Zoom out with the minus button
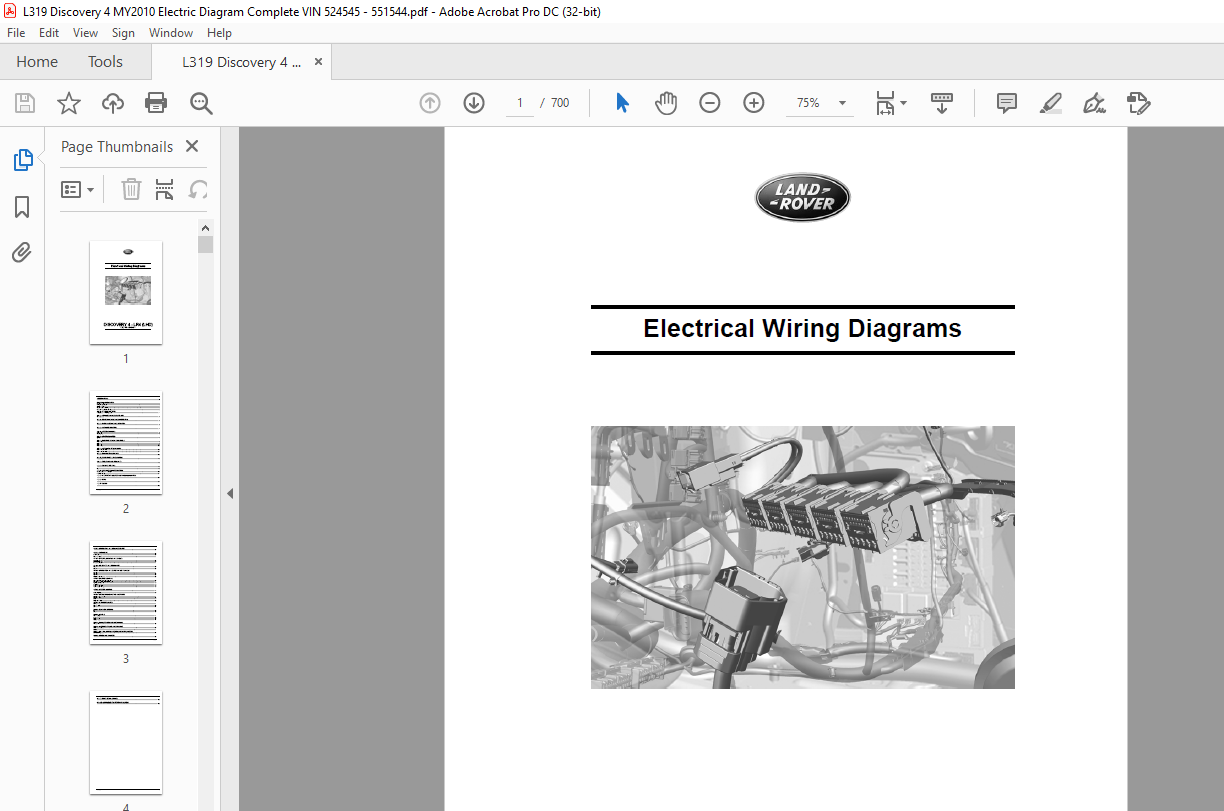Viewport: 1224px width, 811px height. (x=710, y=103)
